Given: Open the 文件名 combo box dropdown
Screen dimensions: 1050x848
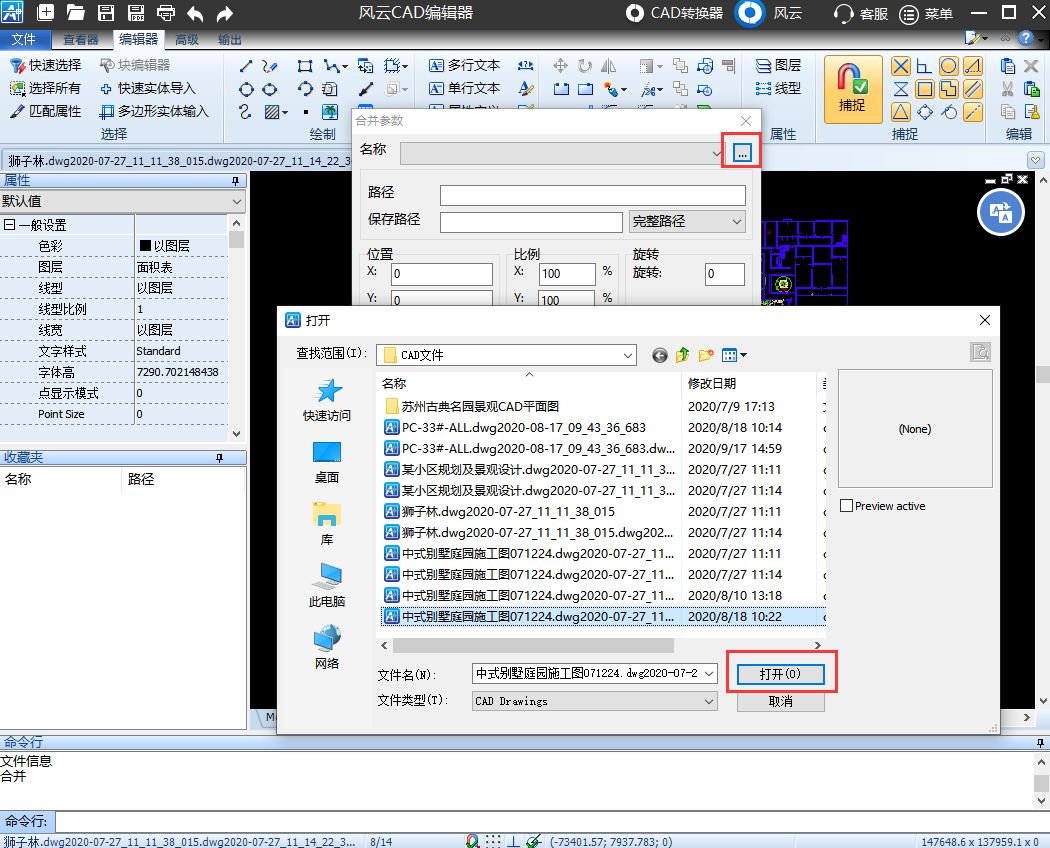Looking at the screenshot, I should point(709,673).
